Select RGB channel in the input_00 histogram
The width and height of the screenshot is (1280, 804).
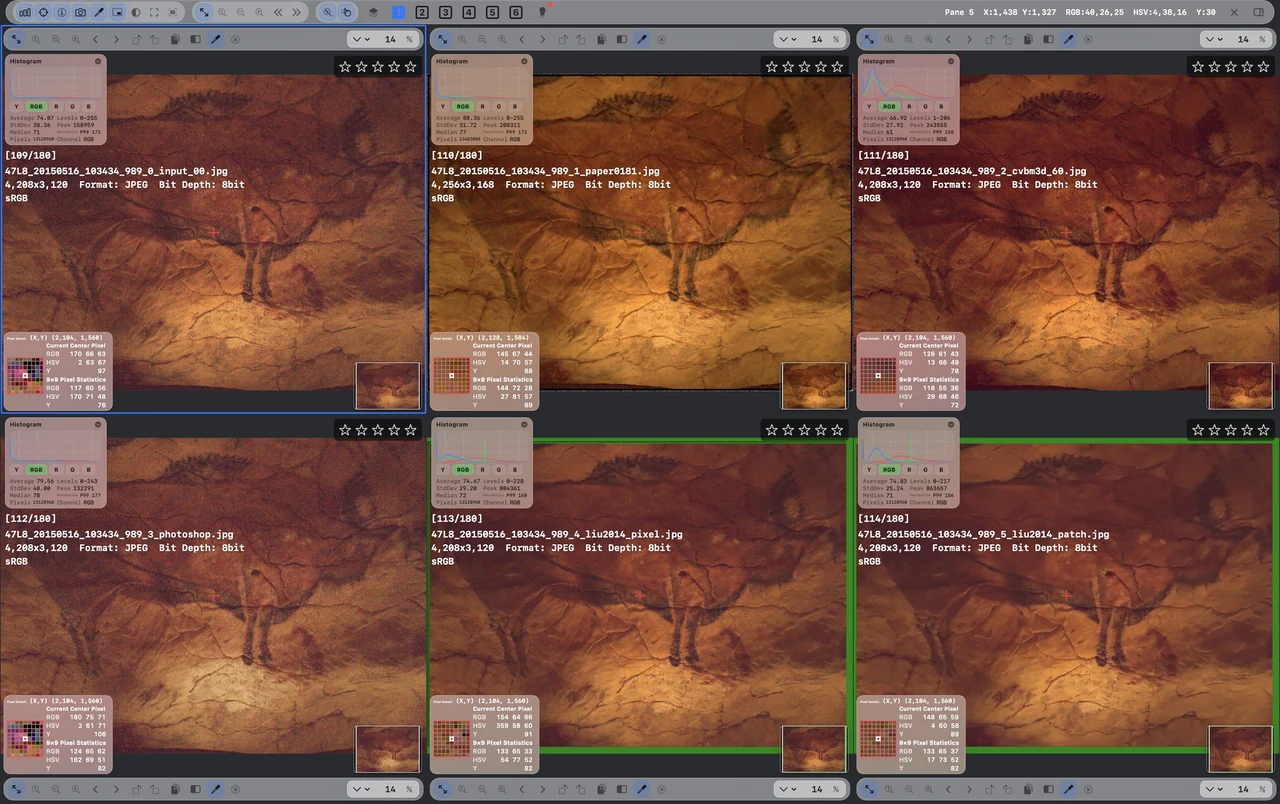[x=36, y=105]
